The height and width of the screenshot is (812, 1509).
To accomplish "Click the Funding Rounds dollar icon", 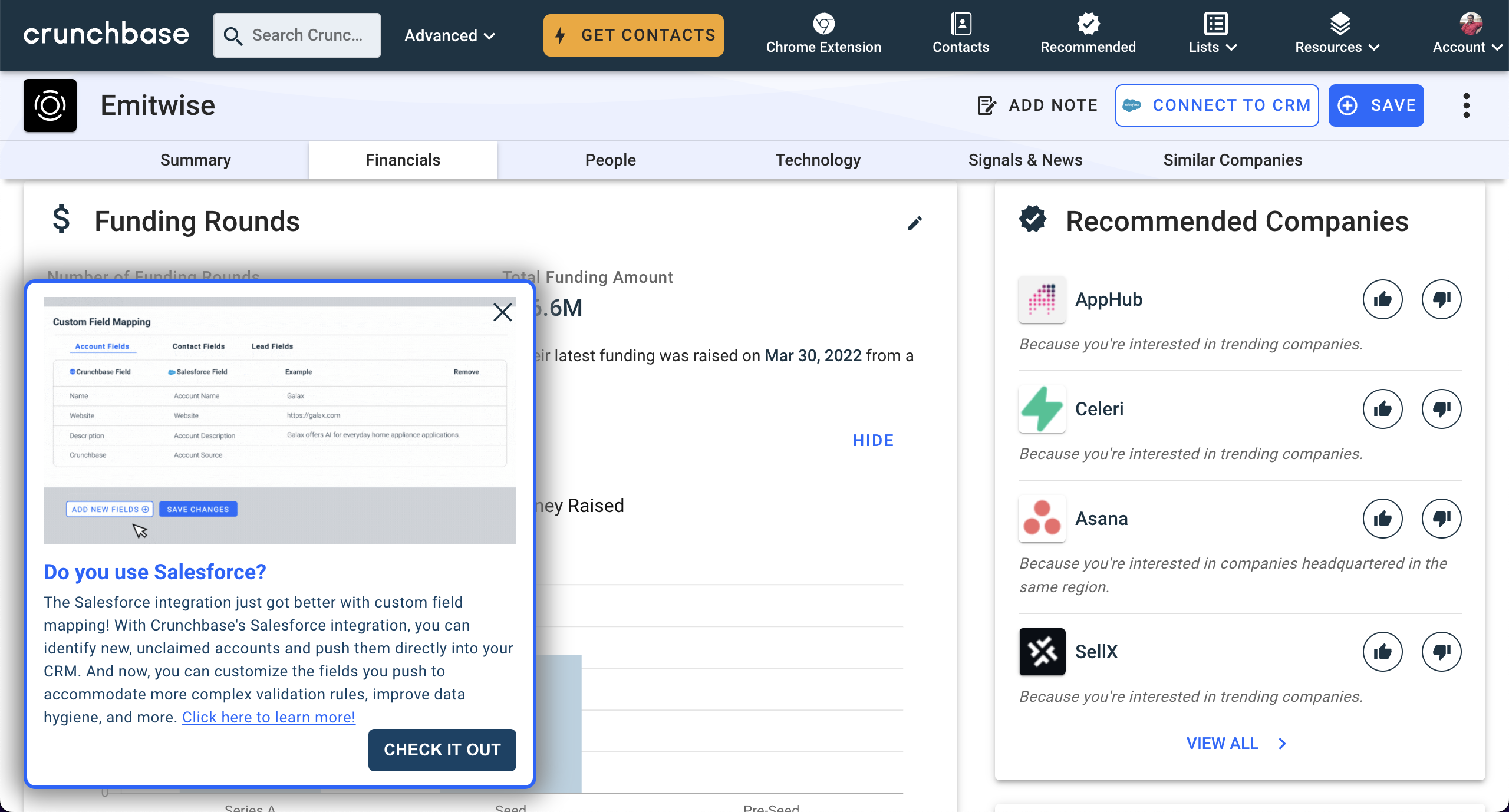I will point(61,219).
